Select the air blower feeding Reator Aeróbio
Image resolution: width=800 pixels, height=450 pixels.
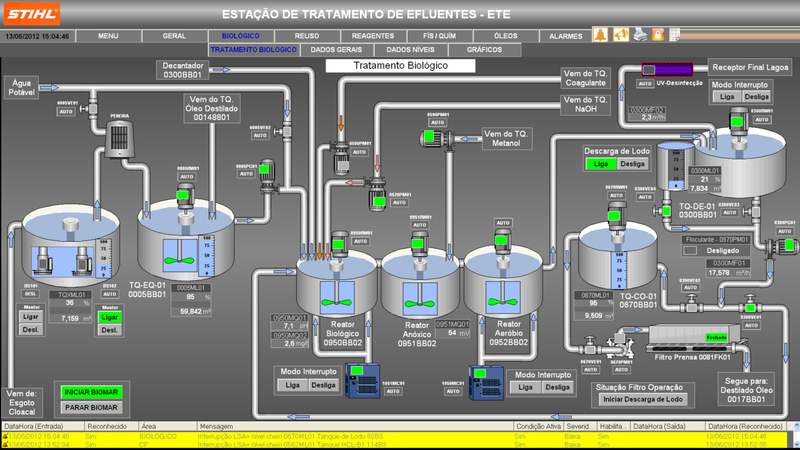486,382
